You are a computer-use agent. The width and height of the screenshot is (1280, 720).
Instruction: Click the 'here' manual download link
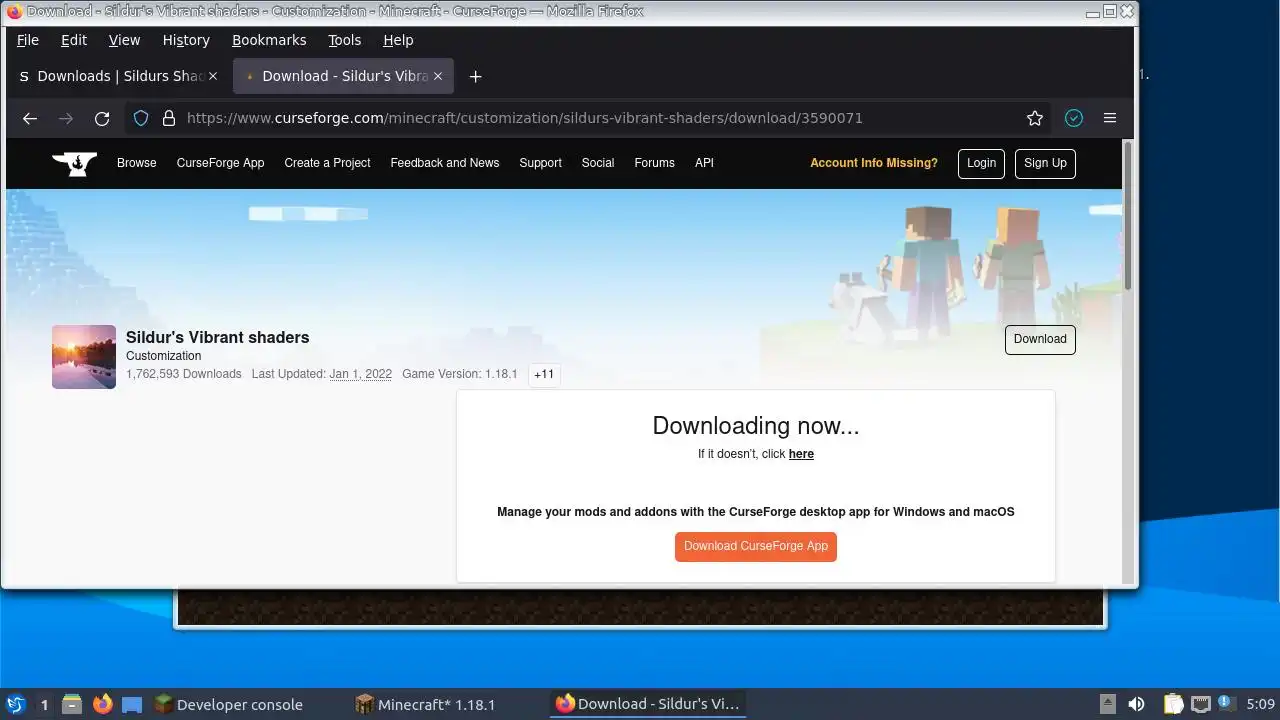click(x=801, y=454)
